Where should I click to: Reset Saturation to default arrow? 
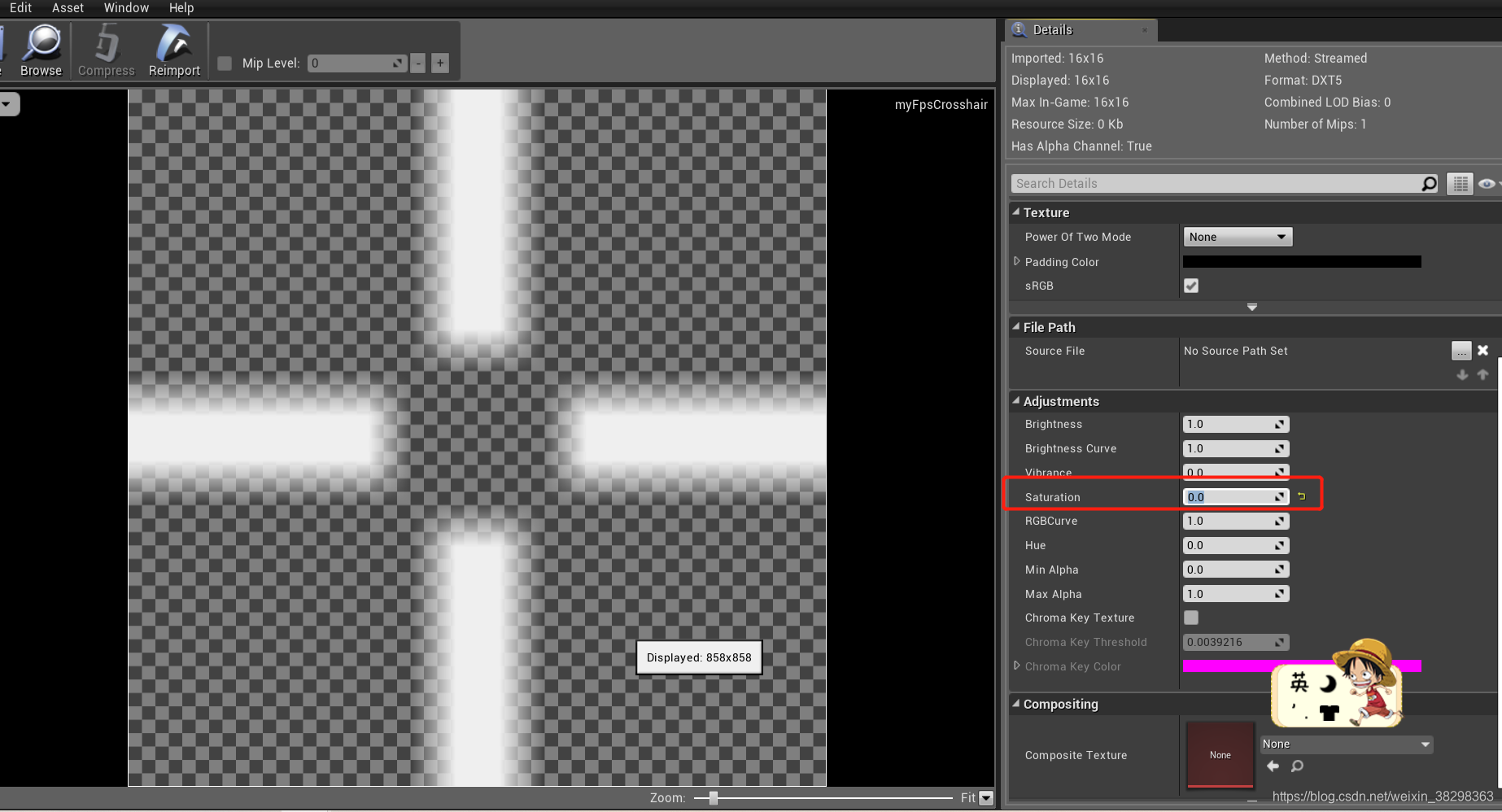pyautogui.click(x=1301, y=496)
